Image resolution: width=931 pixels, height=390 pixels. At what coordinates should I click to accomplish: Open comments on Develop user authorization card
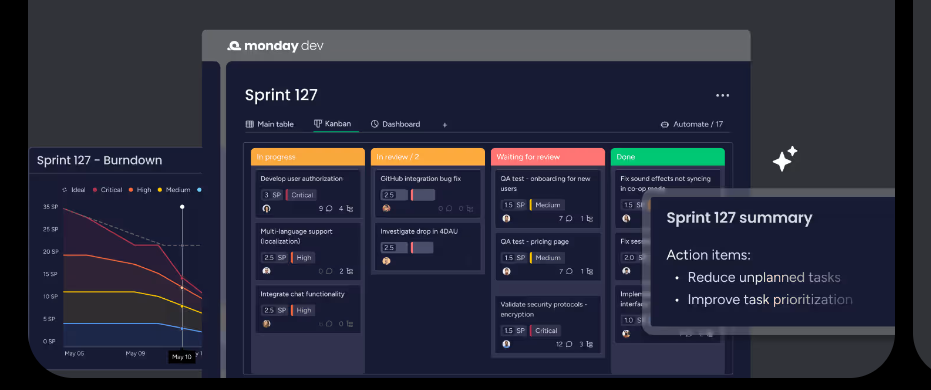(329, 208)
